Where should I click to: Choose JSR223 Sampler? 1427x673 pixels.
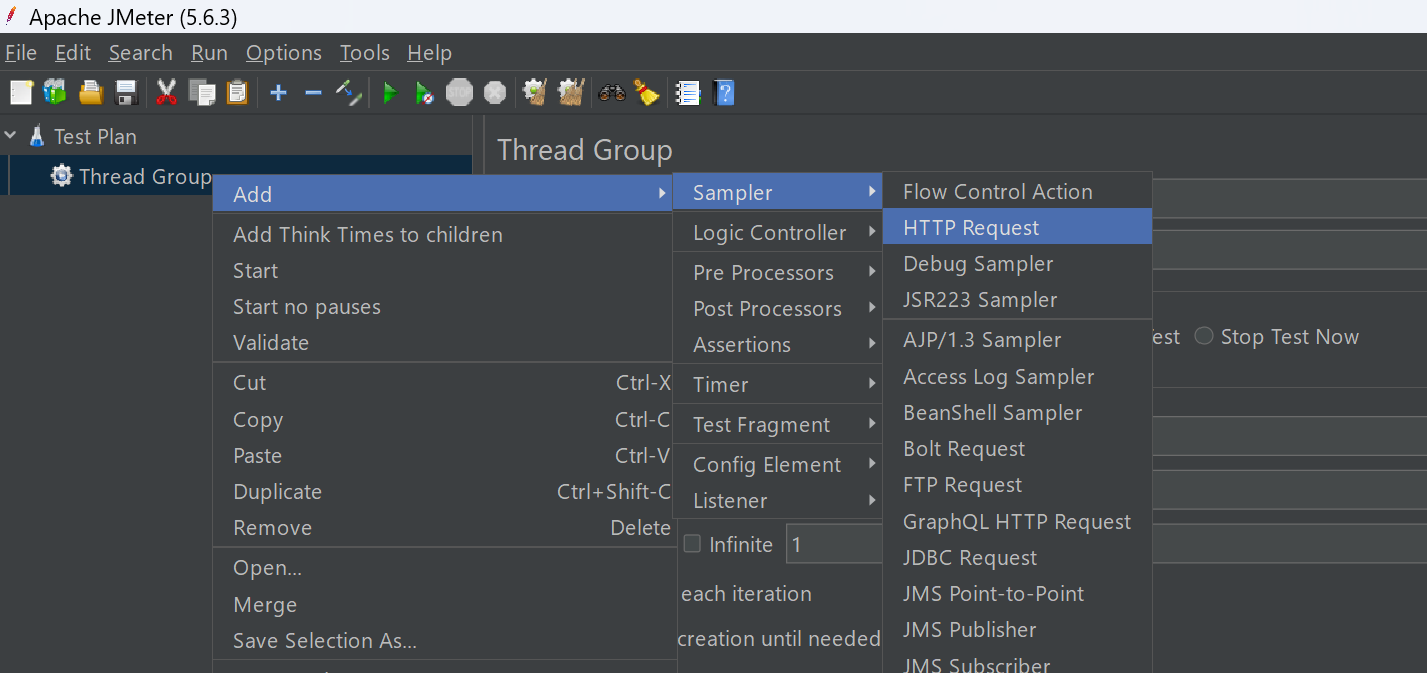pos(1018,300)
